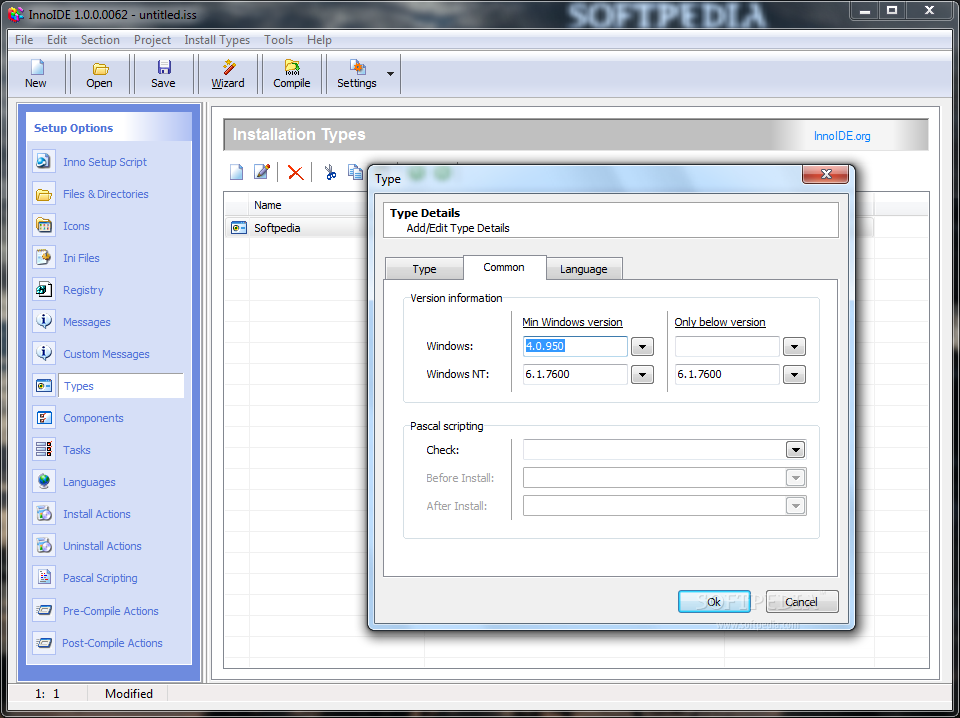
Task: Expand Windows NT min version dropdown
Action: [642, 375]
